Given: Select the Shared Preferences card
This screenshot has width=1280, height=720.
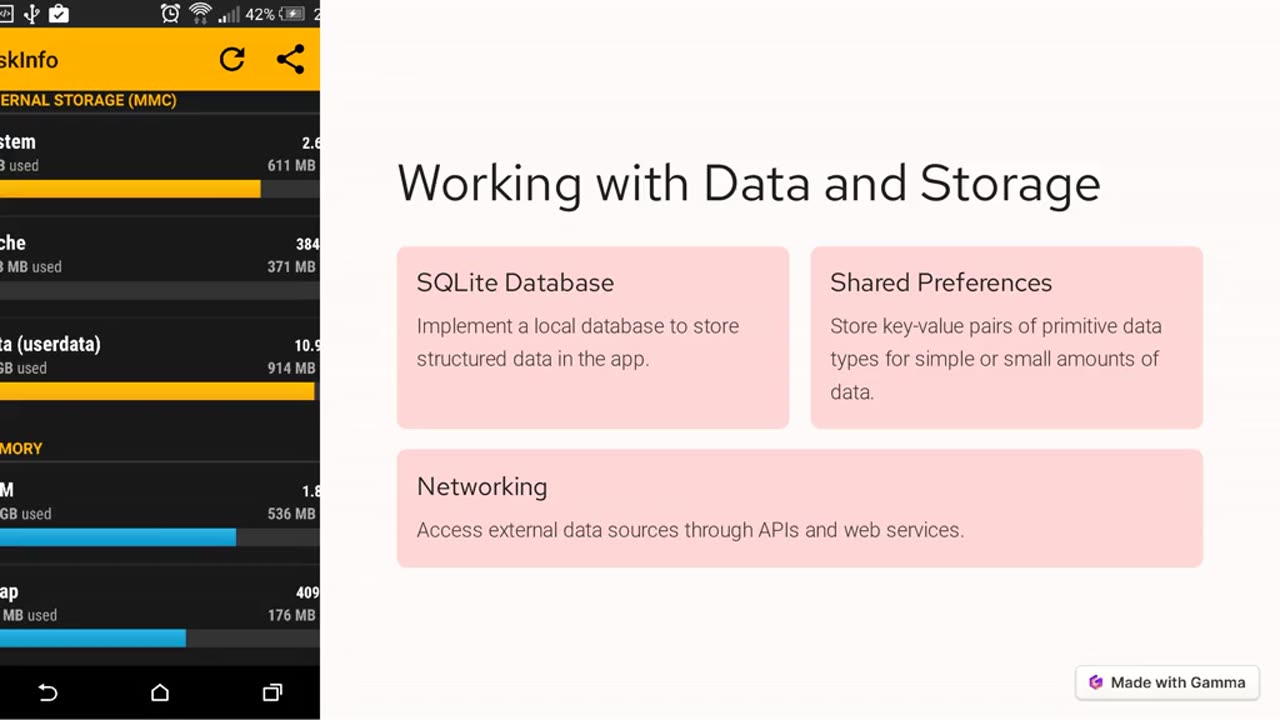Looking at the screenshot, I should point(1006,338).
